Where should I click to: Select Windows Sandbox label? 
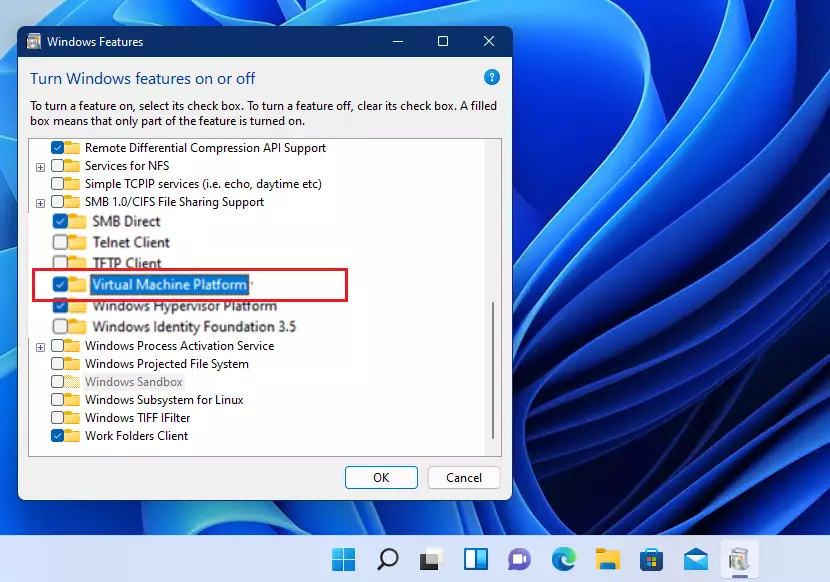[x=133, y=382]
